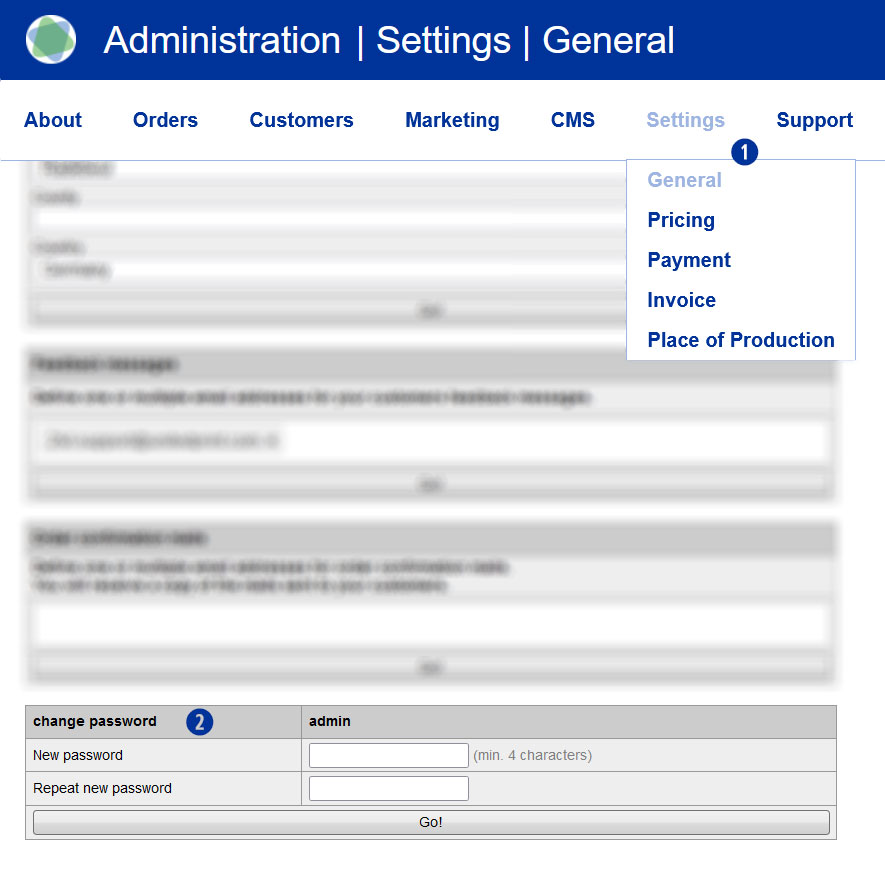
Task: Open the Customers menu item
Action: [301, 120]
